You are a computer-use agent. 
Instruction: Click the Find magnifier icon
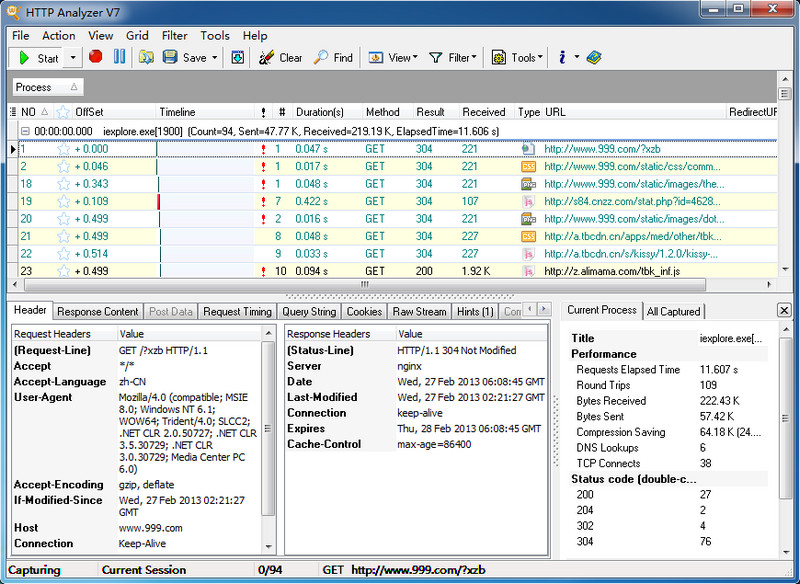tap(321, 57)
